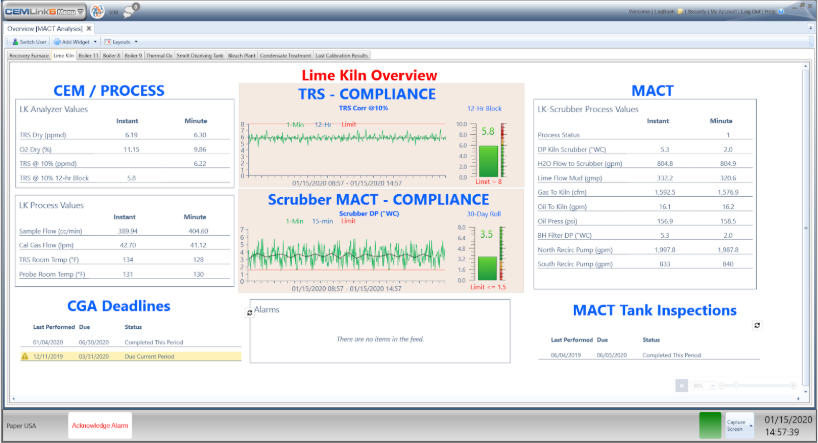Select the 01/04/2020 Completed This Period row

(131, 342)
